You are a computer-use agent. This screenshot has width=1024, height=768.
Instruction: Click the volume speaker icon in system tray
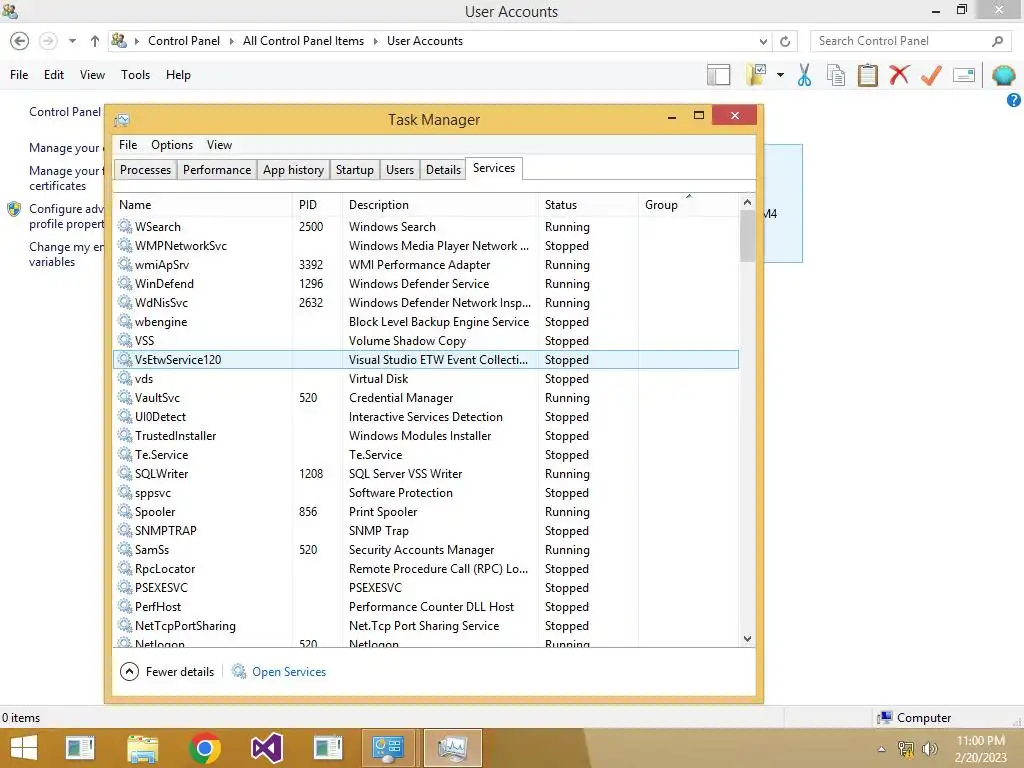pyautogui.click(x=929, y=748)
